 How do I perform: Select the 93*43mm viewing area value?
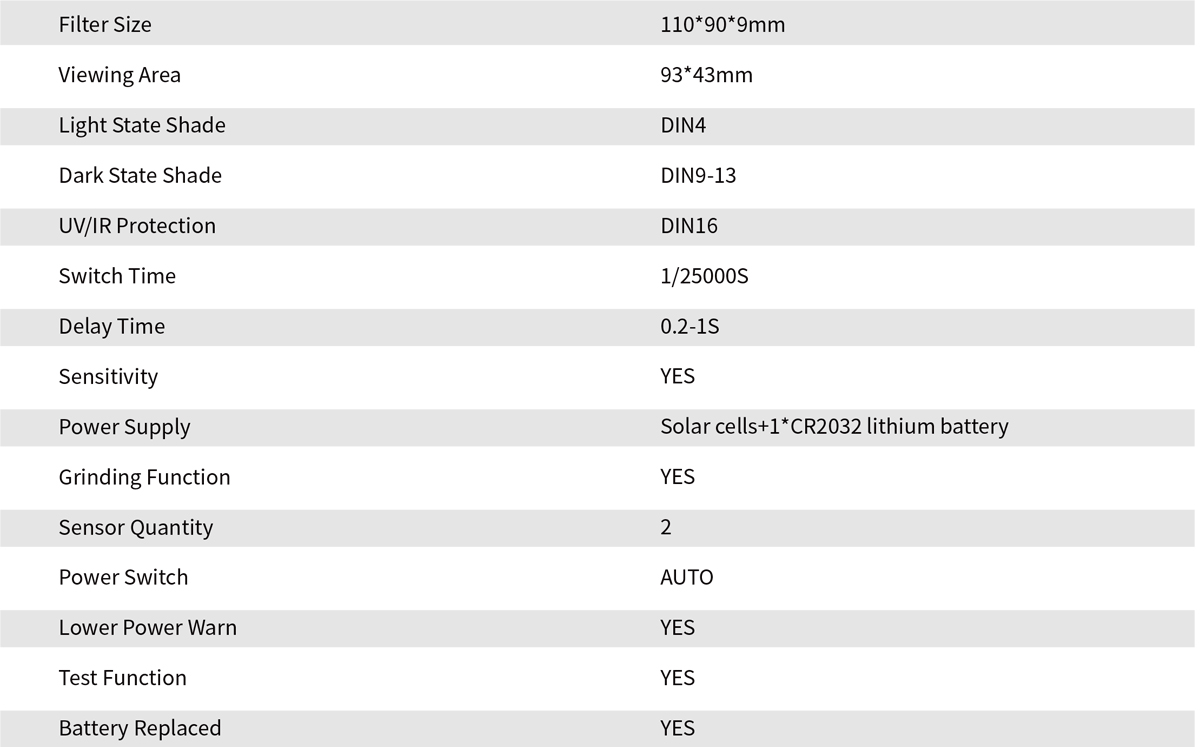pos(706,75)
